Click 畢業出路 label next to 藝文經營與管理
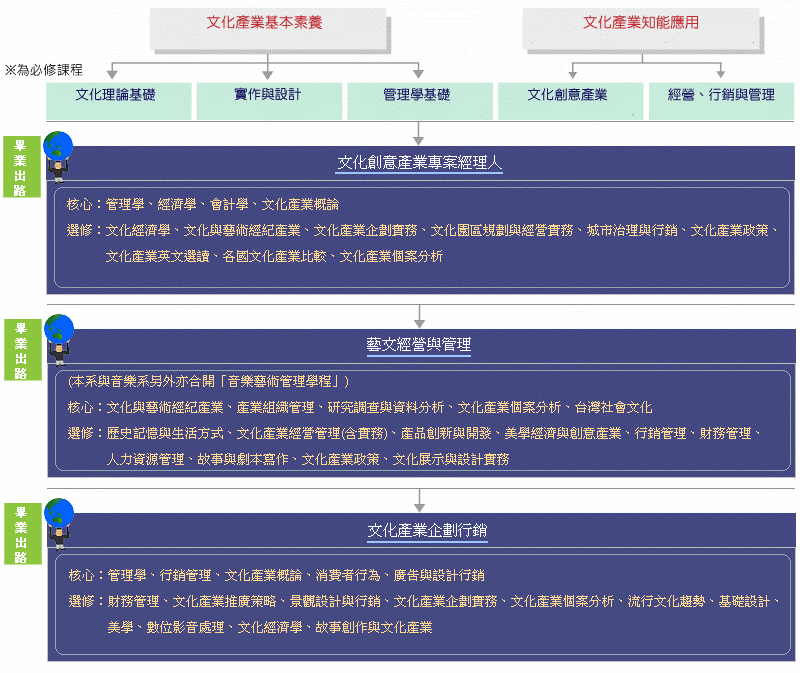800x673 pixels. pyautogui.click(x=22, y=350)
